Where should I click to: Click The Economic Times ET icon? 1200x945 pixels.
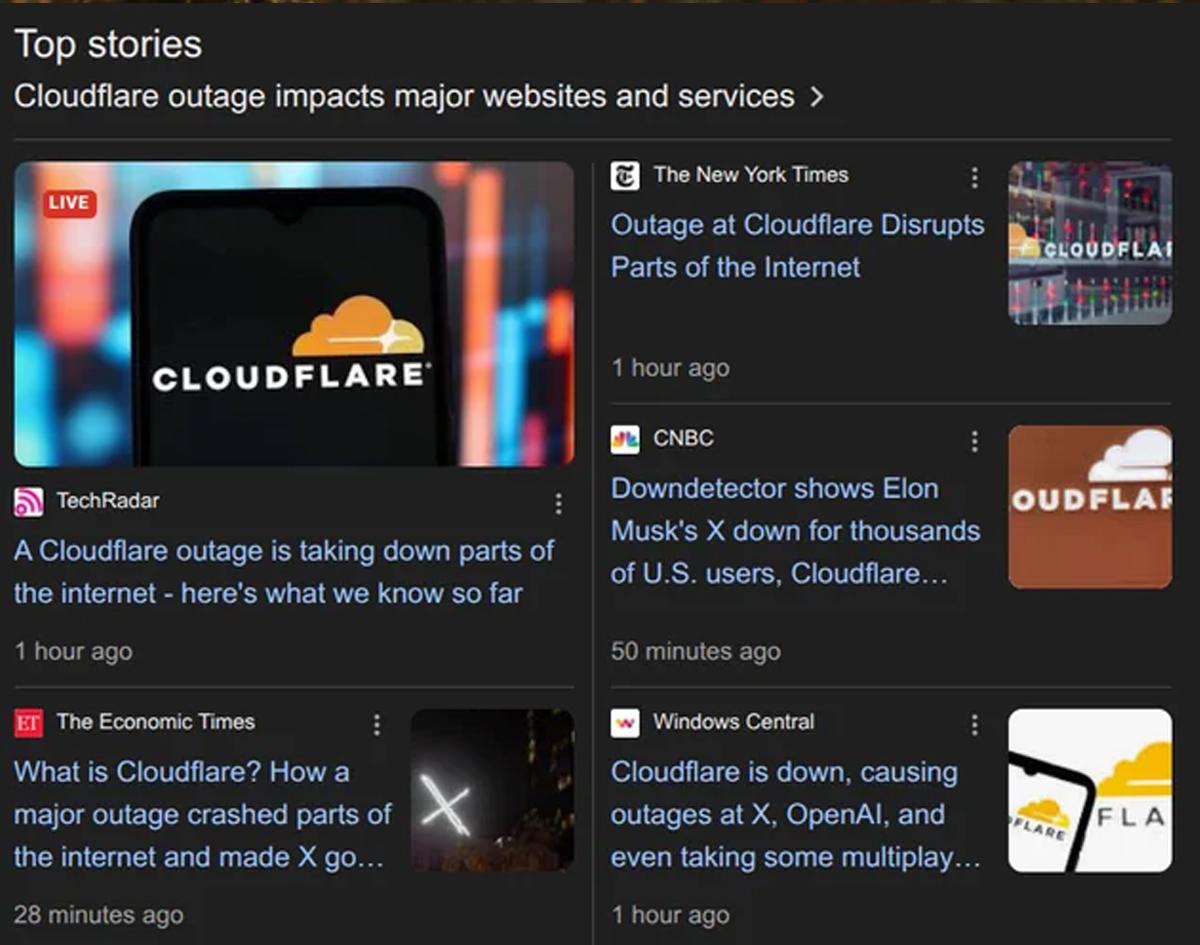pyautogui.click(x=29, y=722)
